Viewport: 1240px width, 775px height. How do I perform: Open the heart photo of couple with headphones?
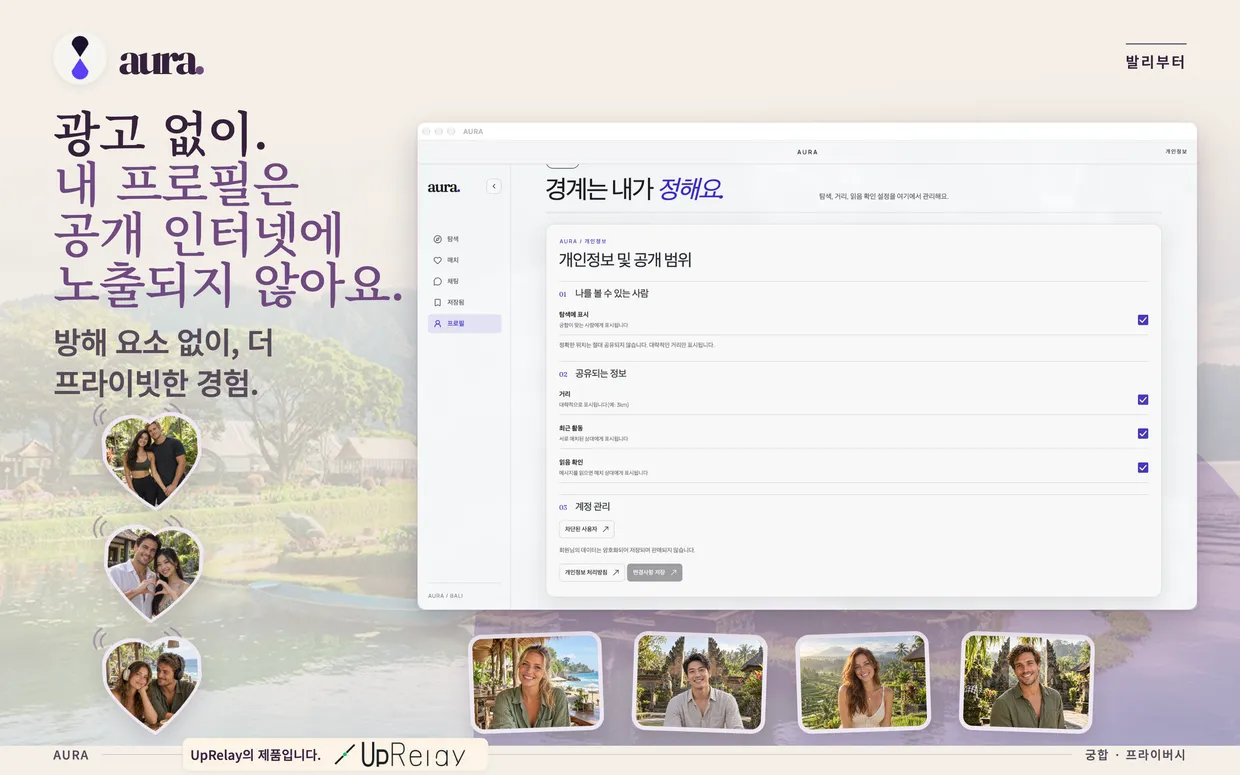coord(152,684)
